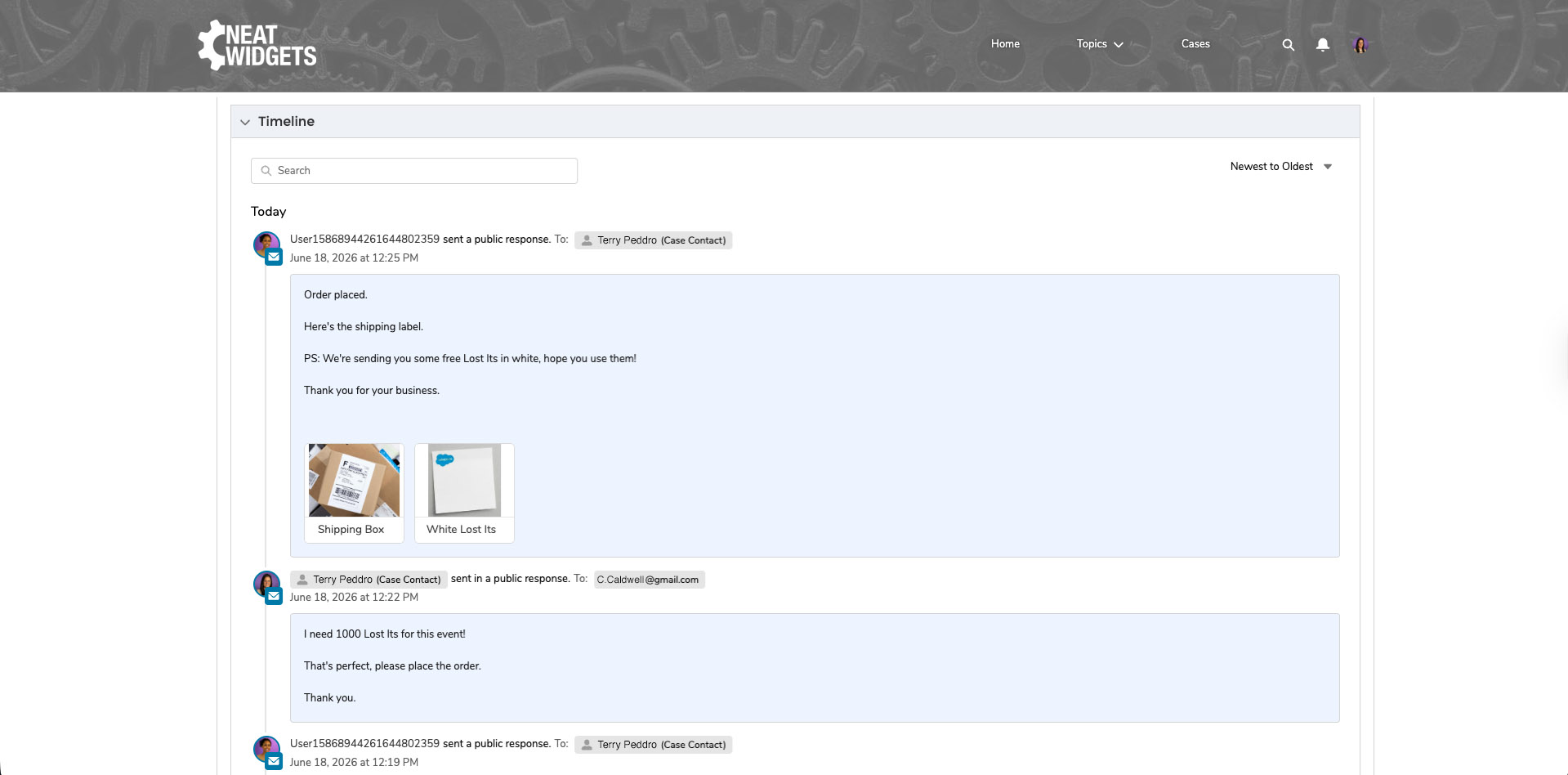Click sender avatar on 12:25 PM response

[266, 244]
